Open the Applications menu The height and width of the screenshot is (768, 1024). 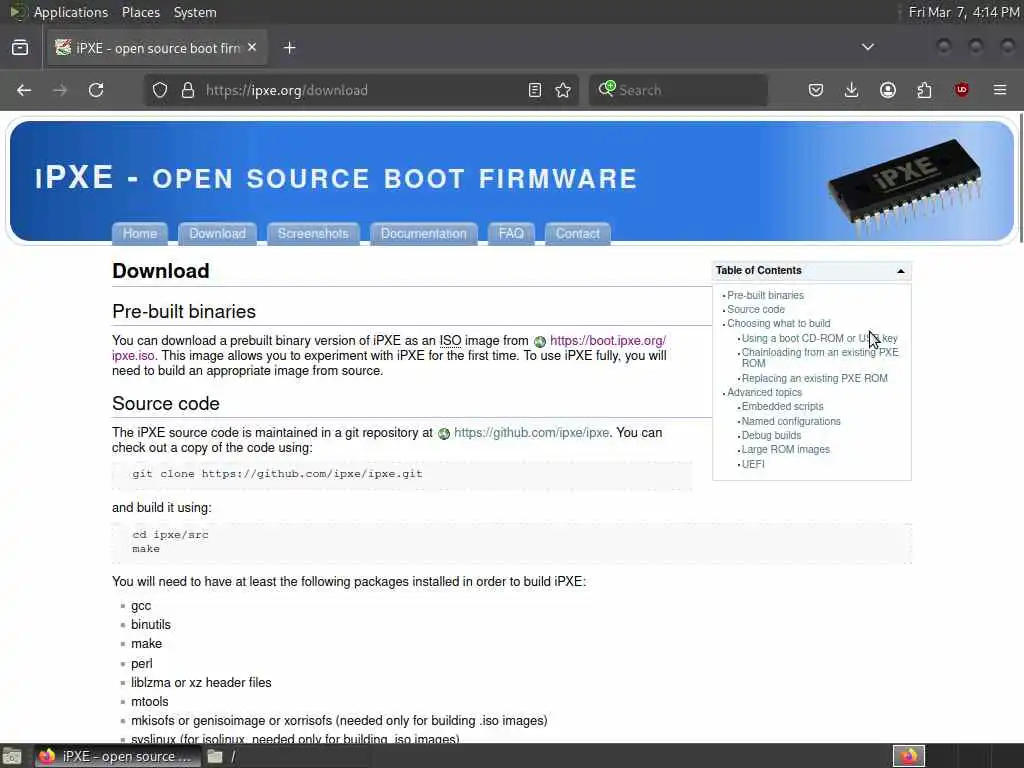tap(71, 12)
